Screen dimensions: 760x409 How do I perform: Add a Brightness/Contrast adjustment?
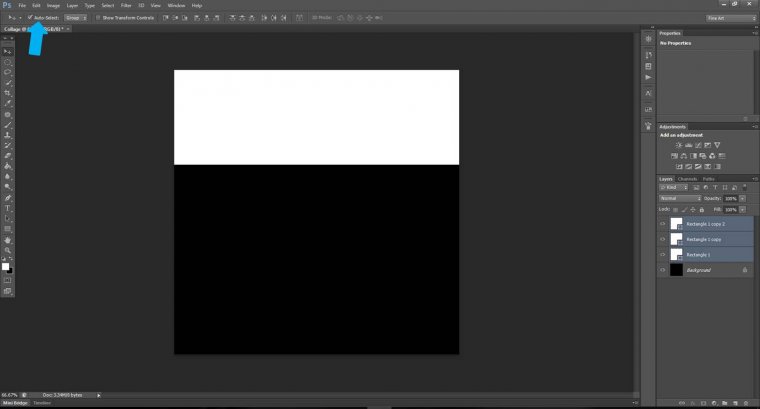(679, 145)
